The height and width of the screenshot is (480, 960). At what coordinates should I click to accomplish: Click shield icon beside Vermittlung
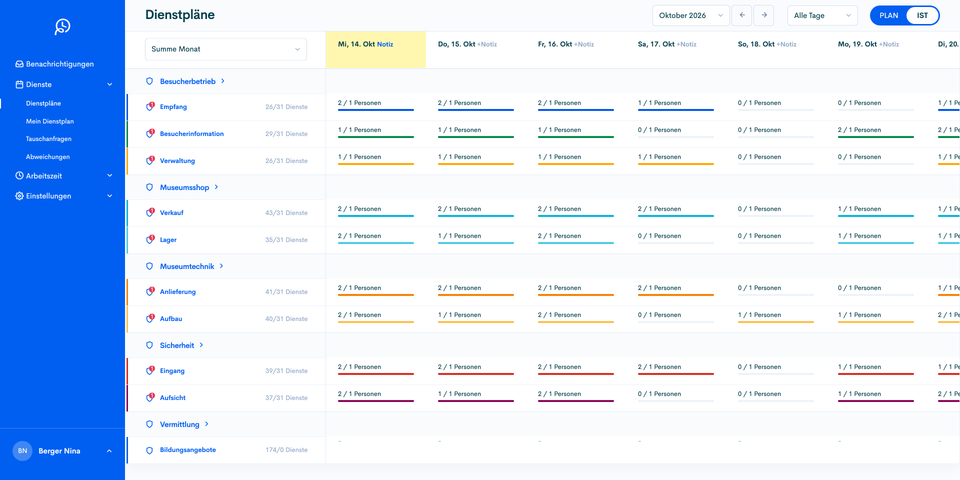149,424
